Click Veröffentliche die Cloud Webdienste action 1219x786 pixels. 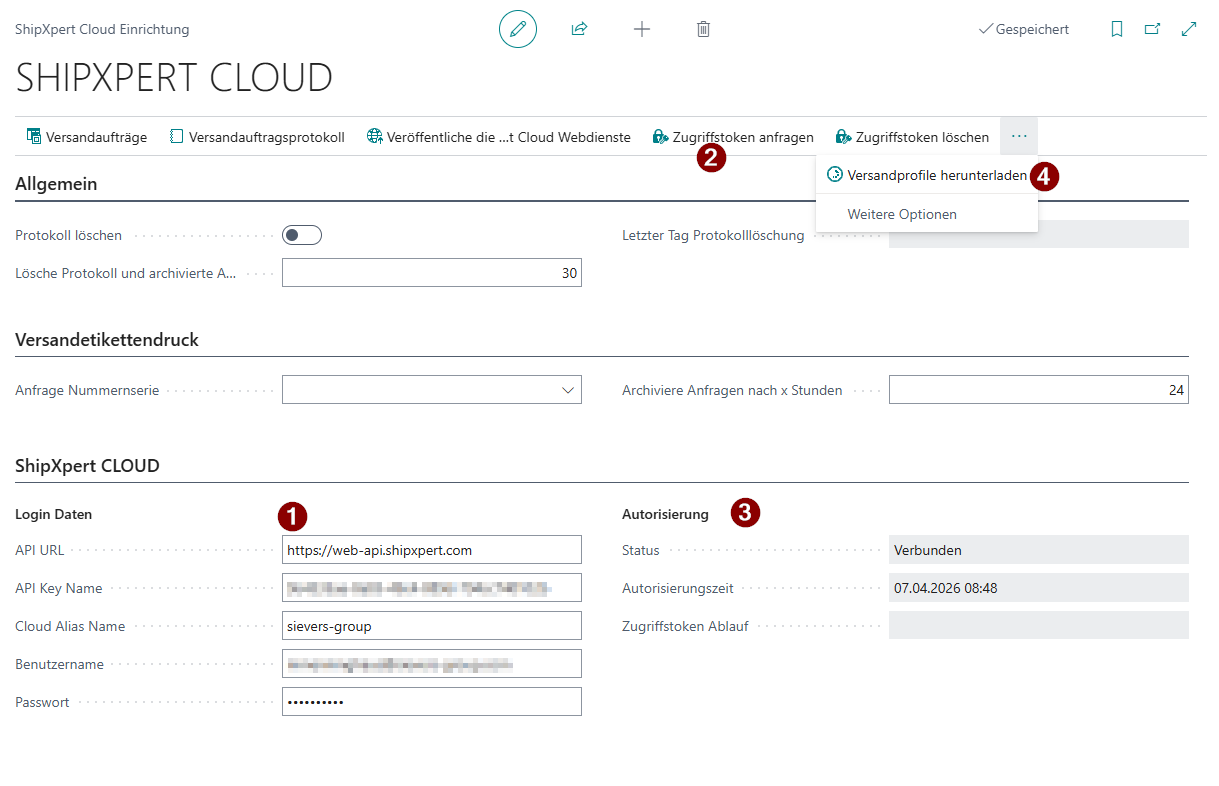[499, 137]
